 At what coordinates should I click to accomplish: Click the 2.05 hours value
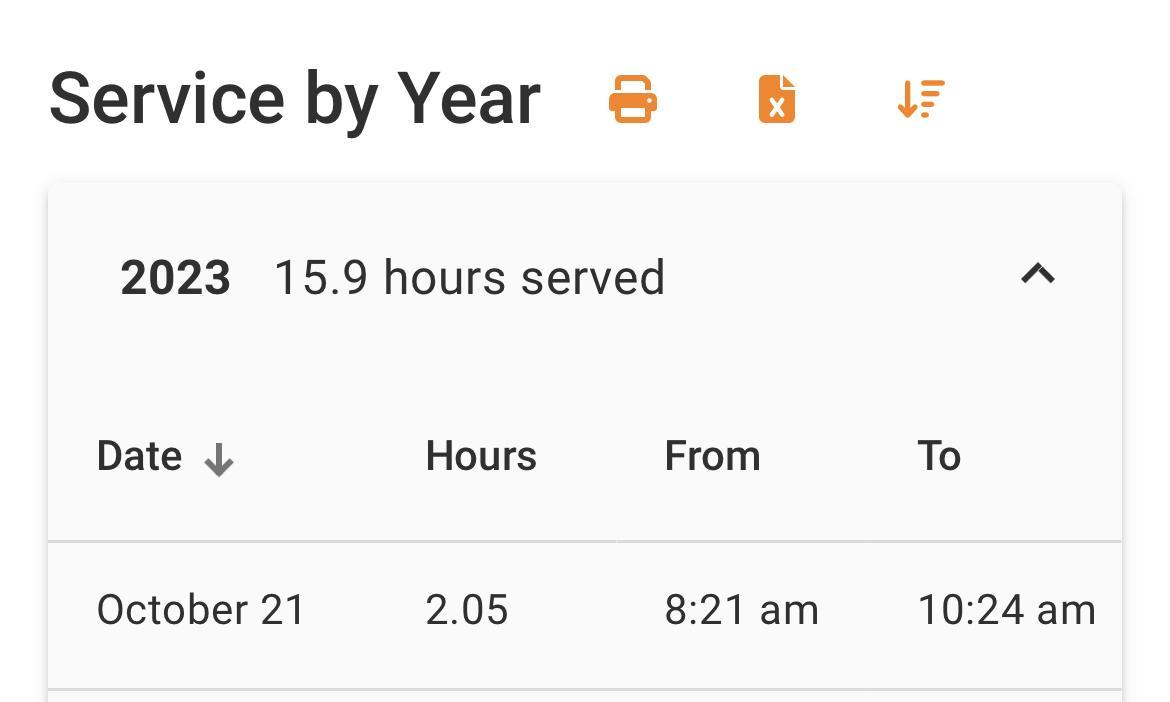point(467,610)
